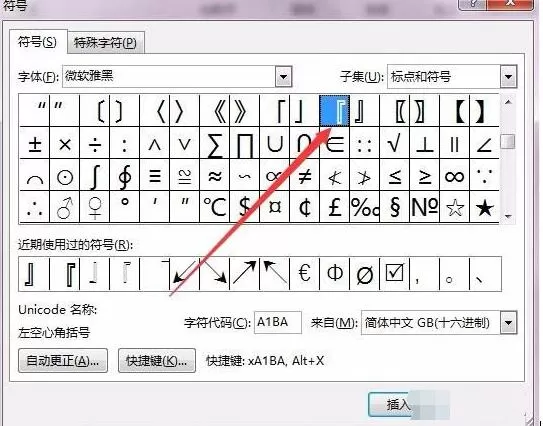The width and height of the screenshot is (543, 426).
Task: Select the numero № symbol
Action: 425,207
